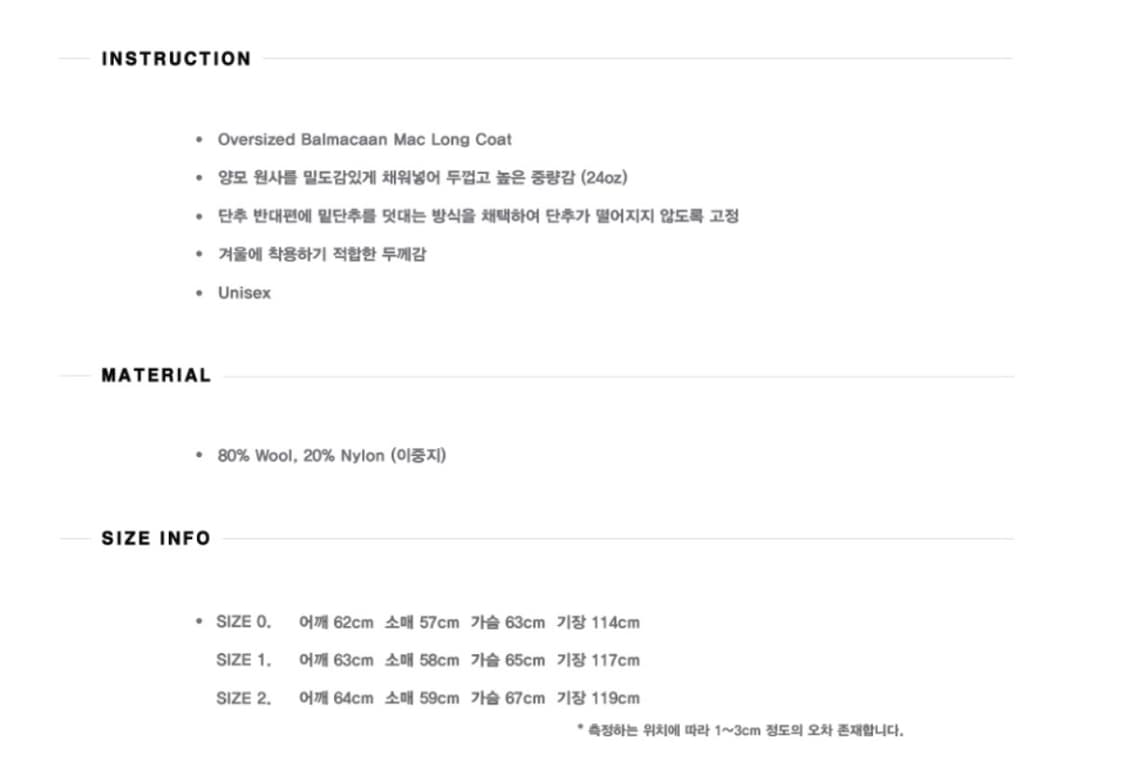This screenshot has height=769, width=1125.
Task: Click the 가슴 63cm measurement
Action: point(508,622)
